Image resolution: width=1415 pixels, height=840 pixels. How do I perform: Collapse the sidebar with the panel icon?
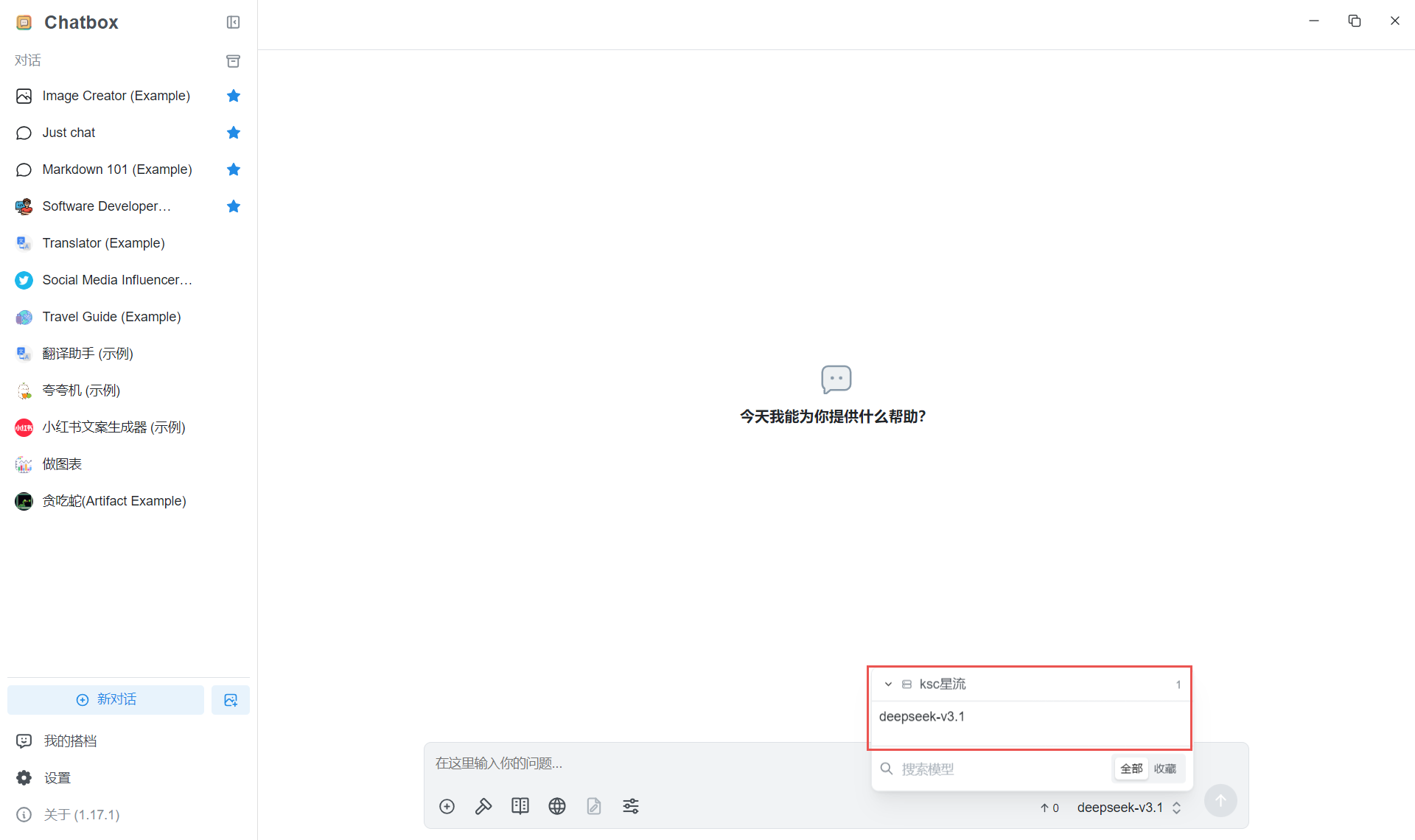click(233, 22)
